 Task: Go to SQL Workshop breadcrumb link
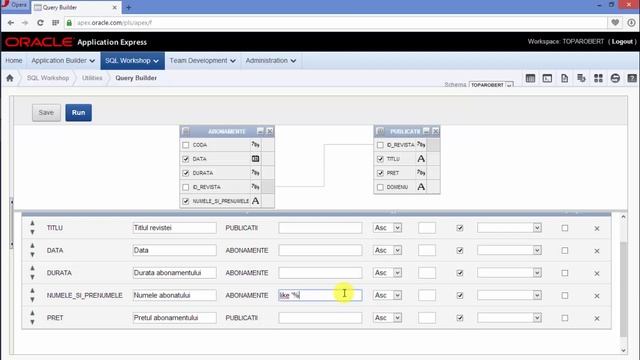pyautogui.click(x=48, y=78)
